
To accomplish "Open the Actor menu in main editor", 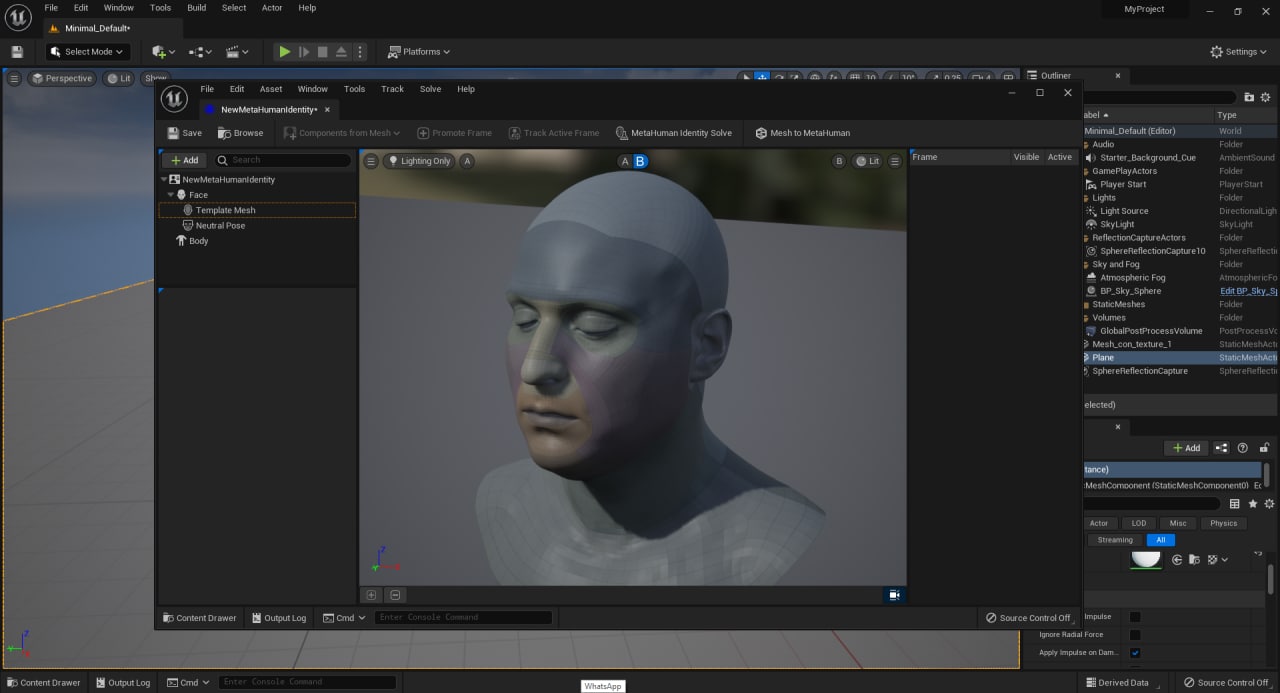I will (272, 7).
